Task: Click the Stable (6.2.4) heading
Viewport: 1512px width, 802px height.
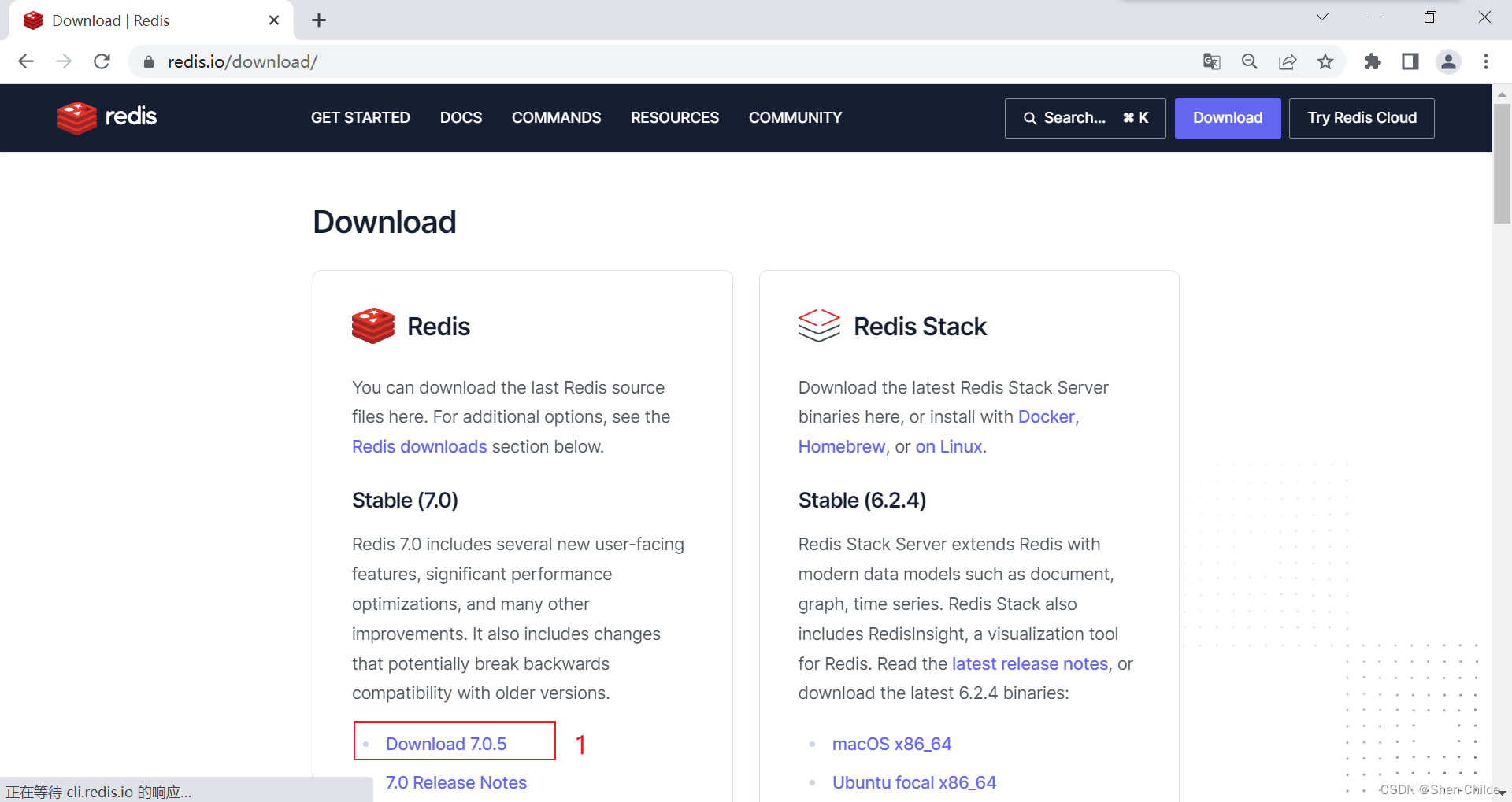Action: coord(862,501)
